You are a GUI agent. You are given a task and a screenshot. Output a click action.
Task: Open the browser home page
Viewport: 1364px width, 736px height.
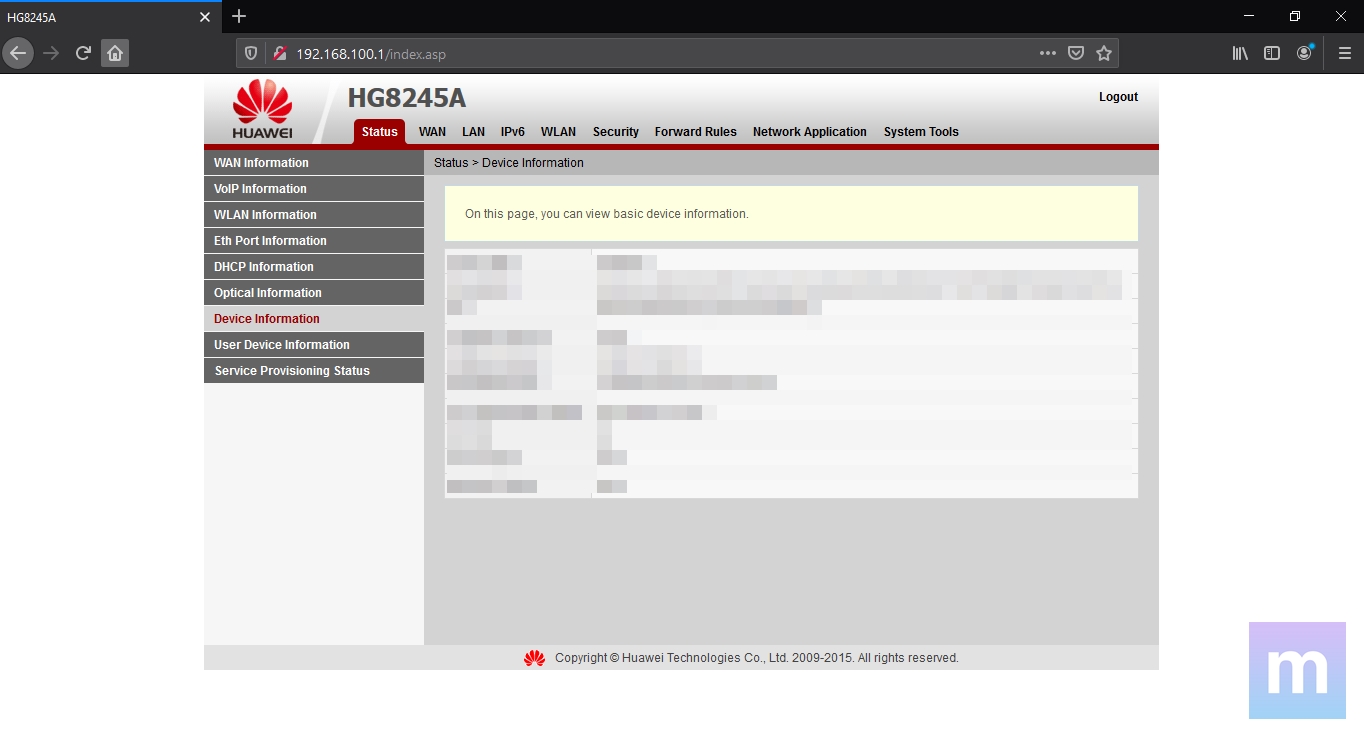tap(114, 53)
